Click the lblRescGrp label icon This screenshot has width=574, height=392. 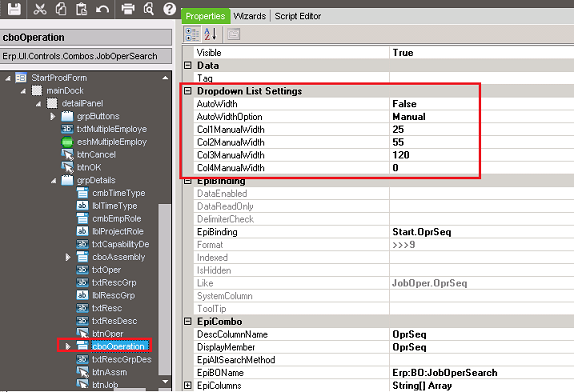coord(82,295)
